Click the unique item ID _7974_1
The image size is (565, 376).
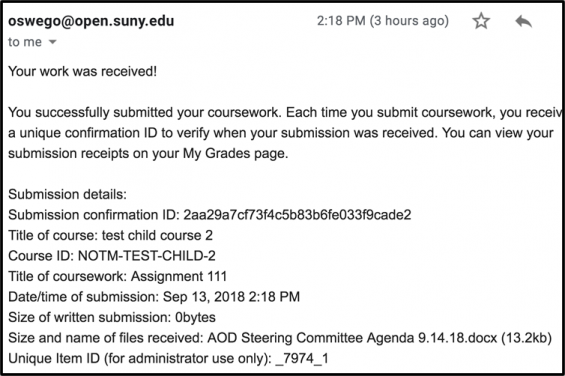coord(302,359)
